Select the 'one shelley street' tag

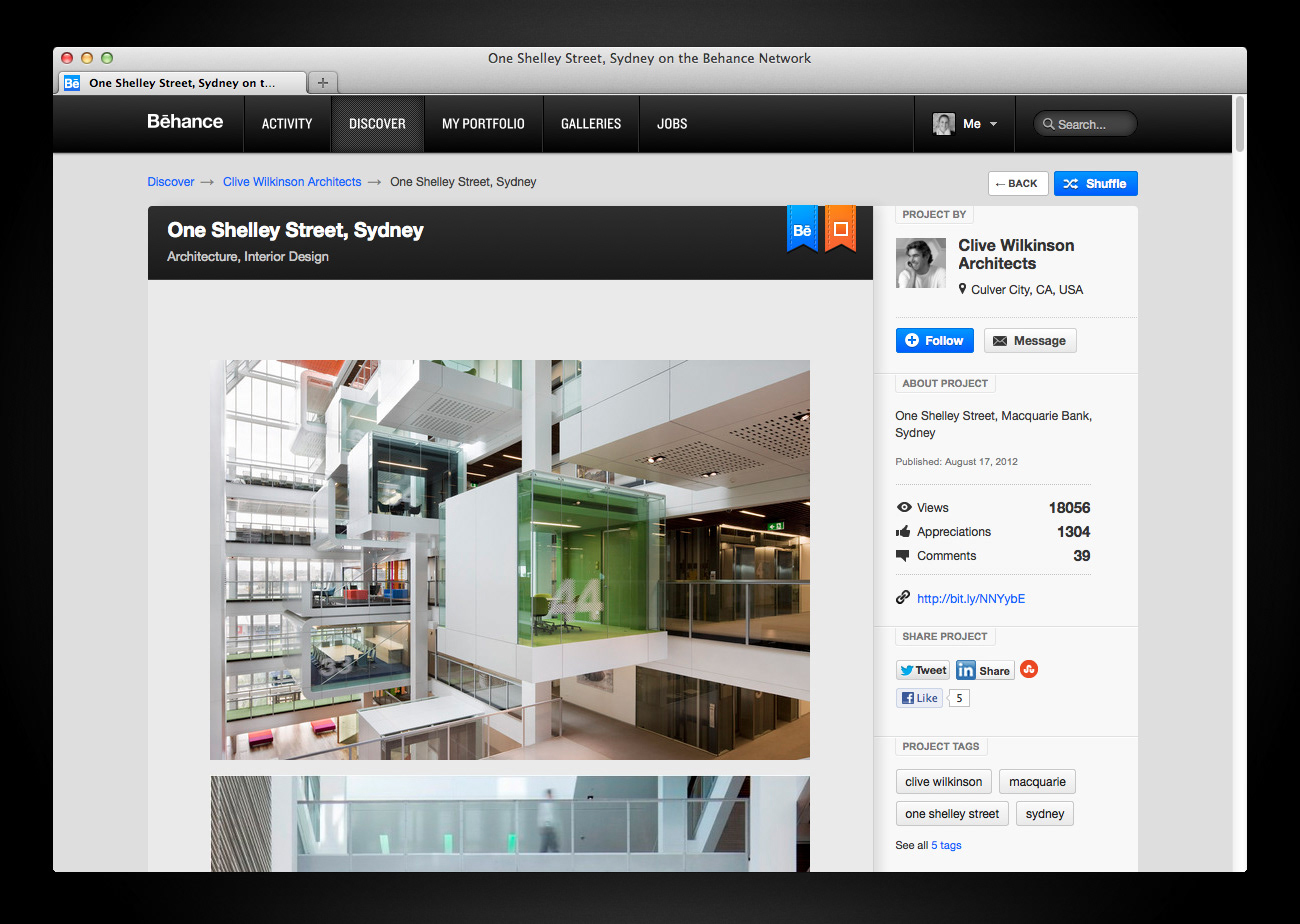952,814
